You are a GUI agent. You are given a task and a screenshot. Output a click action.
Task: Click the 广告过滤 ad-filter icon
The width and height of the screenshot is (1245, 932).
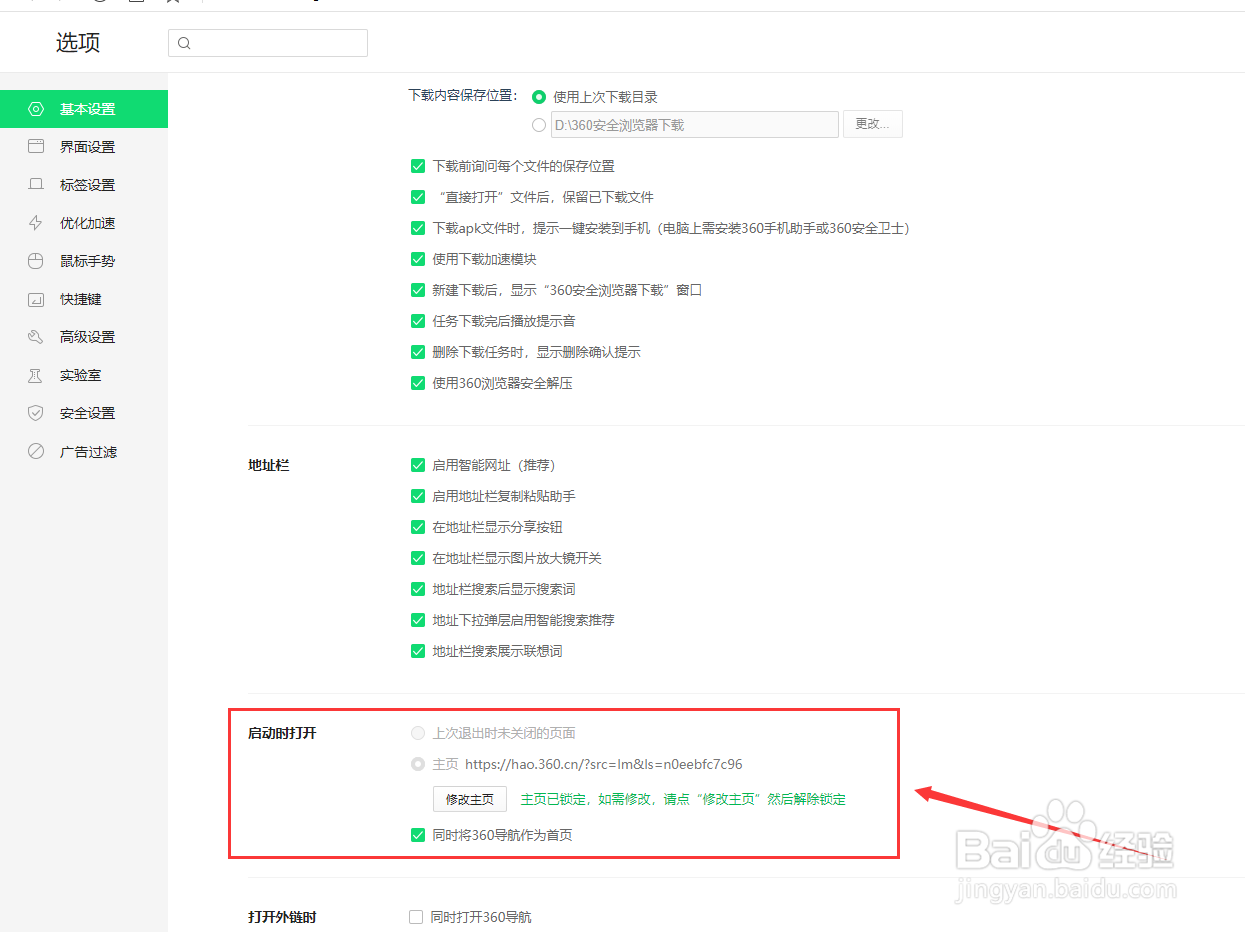[36, 450]
